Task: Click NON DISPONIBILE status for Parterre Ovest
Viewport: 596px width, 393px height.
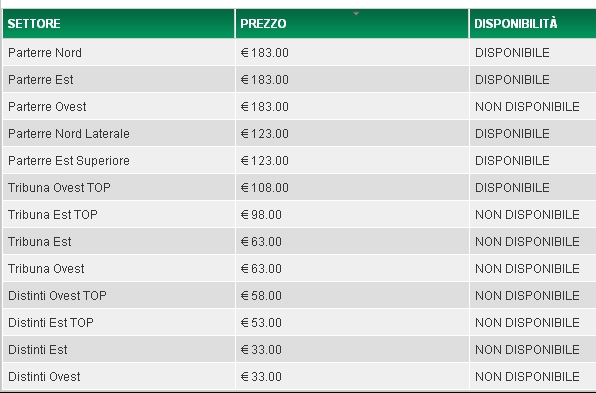Action: pos(527,107)
